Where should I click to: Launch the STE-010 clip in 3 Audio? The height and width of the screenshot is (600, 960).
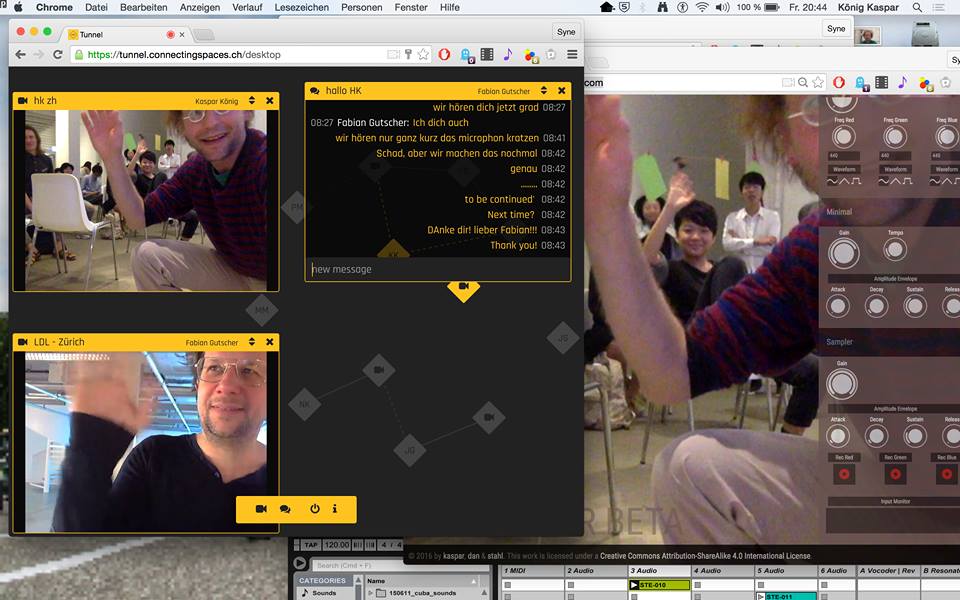click(x=634, y=585)
